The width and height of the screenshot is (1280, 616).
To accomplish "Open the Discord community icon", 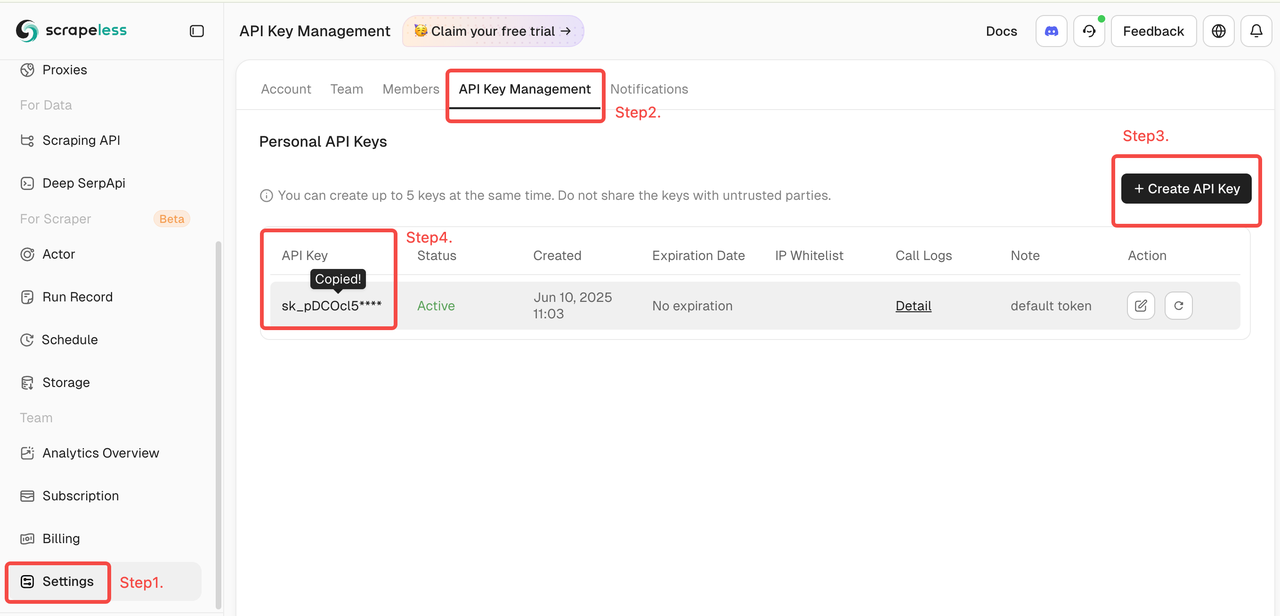I will pos(1051,31).
